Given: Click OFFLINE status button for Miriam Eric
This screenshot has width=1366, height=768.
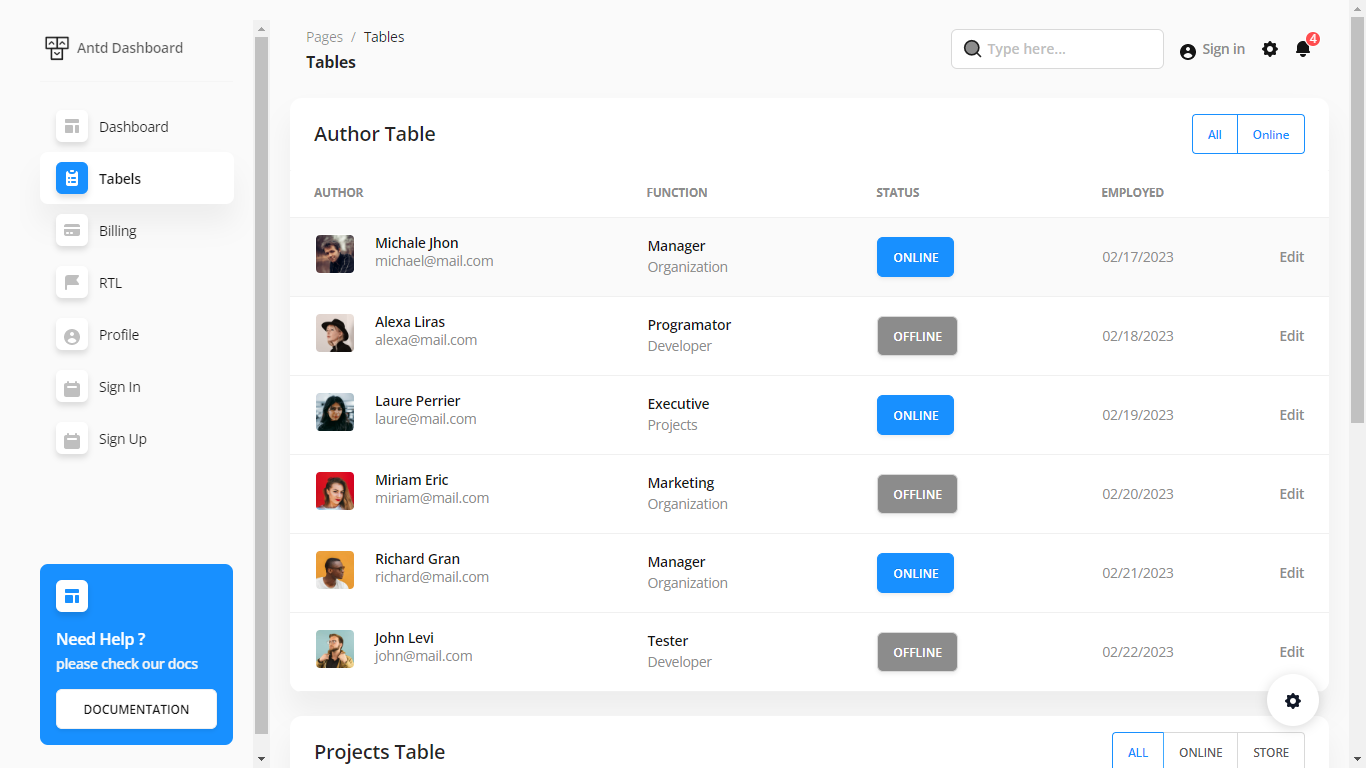Looking at the screenshot, I should (917, 494).
